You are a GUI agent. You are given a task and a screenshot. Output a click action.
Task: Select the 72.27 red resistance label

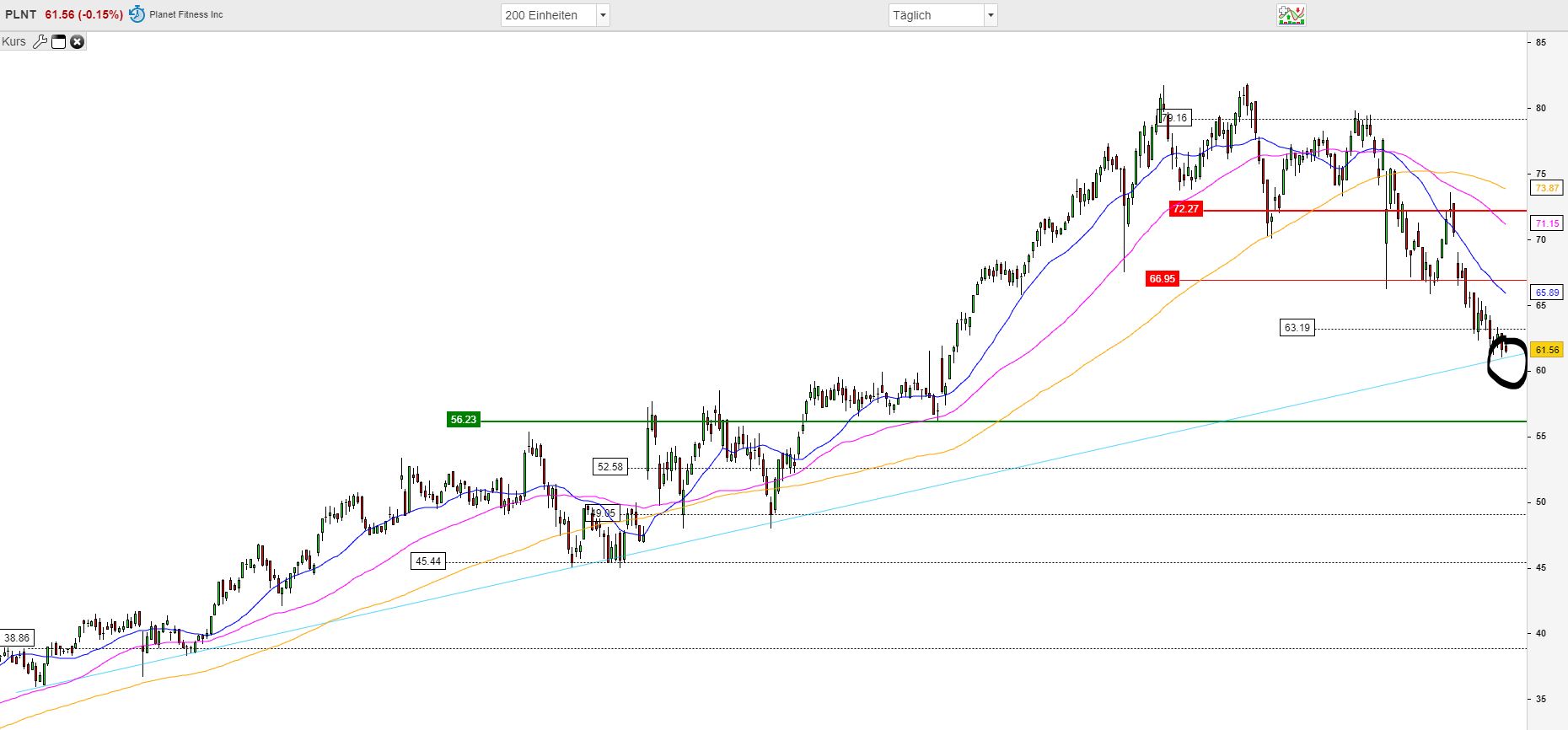[1186, 209]
